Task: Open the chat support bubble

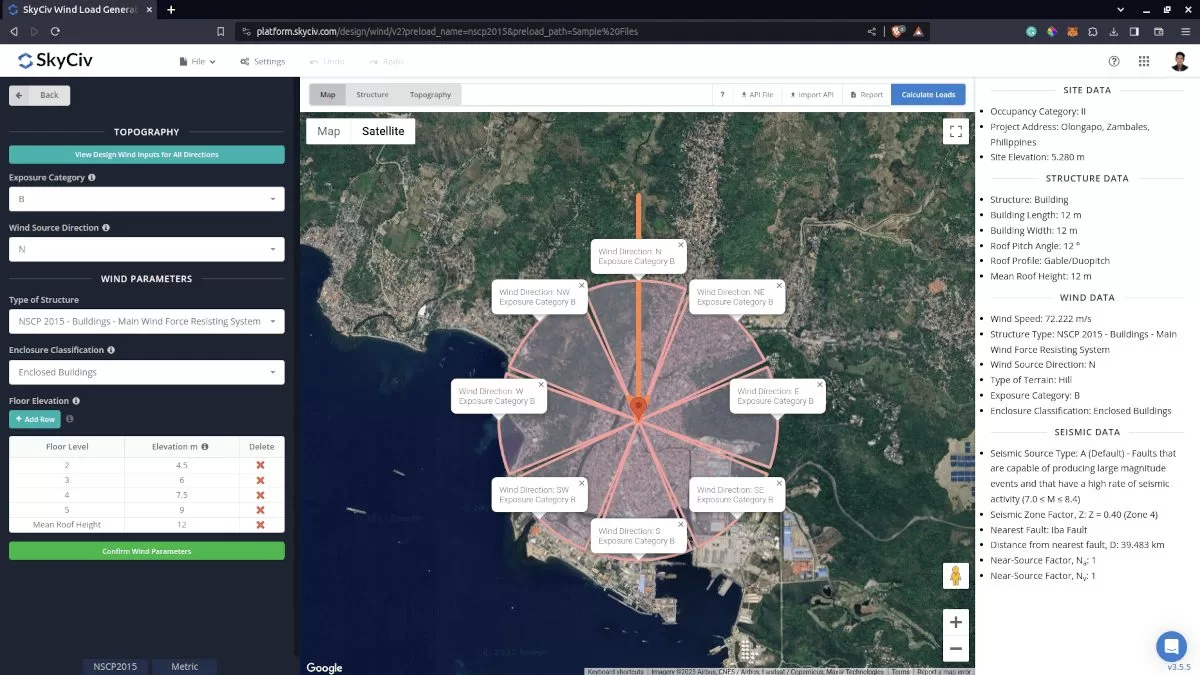Action: point(1170,645)
